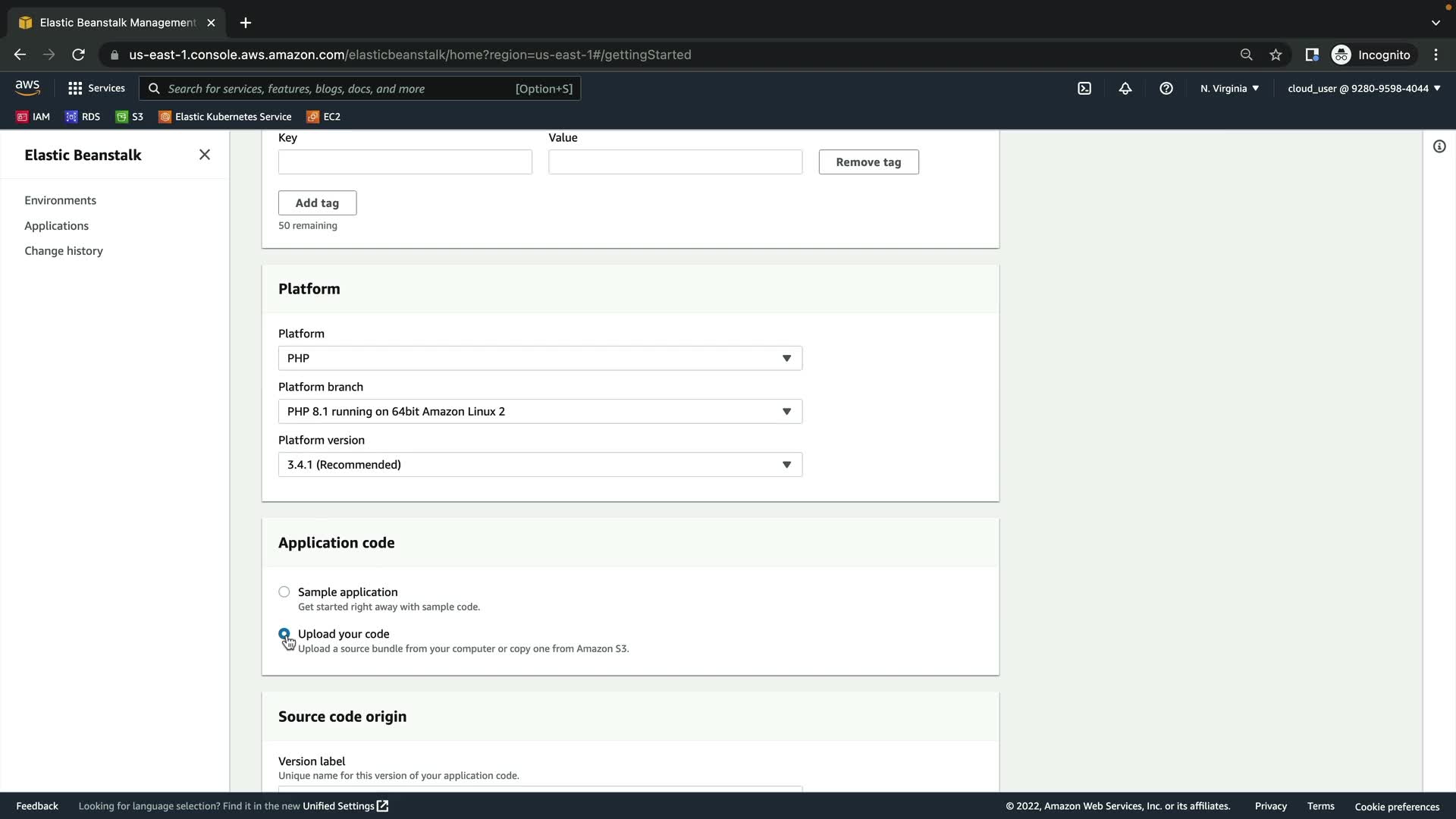
Task: Bookmark this page with star icon
Action: pyautogui.click(x=1276, y=55)
